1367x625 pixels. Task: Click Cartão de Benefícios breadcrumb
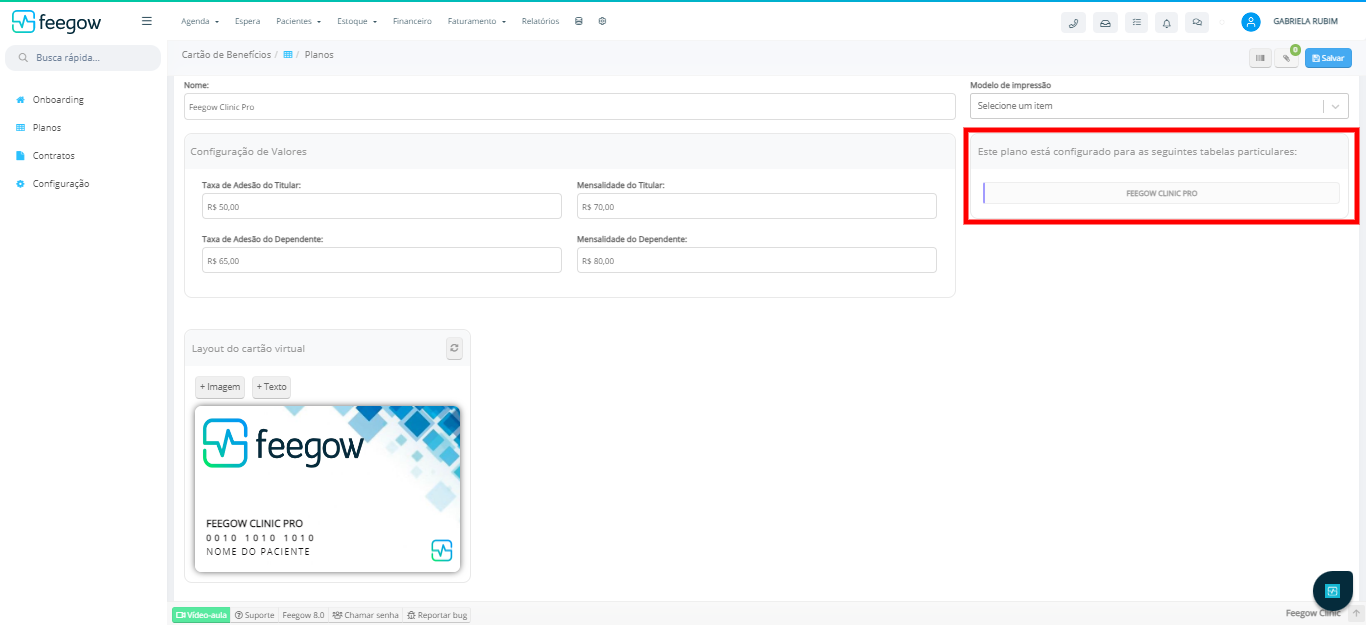tap(226, 55)
